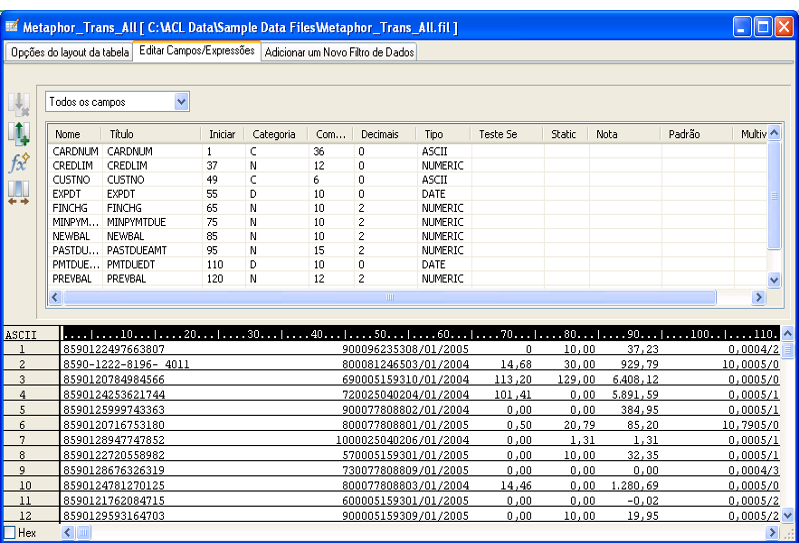Sort by the 'Nome' column header
This screenshot has height=543, width=799.
(68, 134)
